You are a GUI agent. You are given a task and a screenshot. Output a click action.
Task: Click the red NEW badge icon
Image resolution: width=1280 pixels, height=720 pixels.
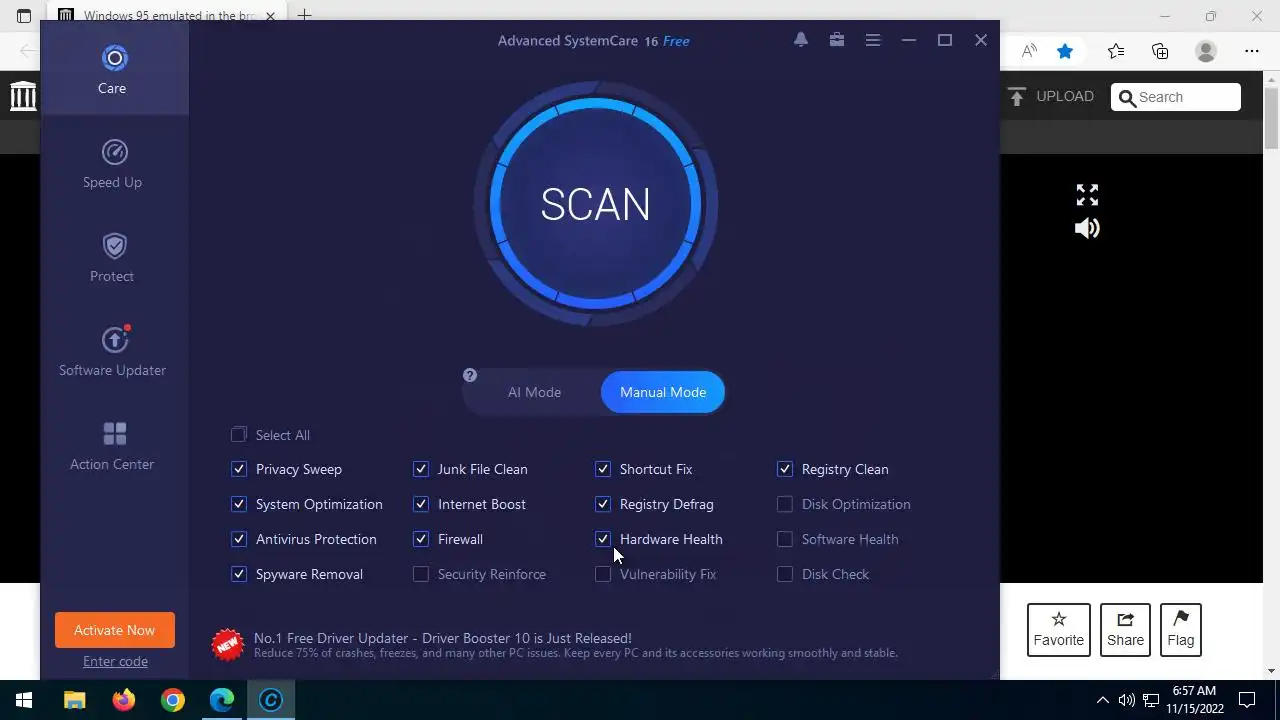click(228, 645)
